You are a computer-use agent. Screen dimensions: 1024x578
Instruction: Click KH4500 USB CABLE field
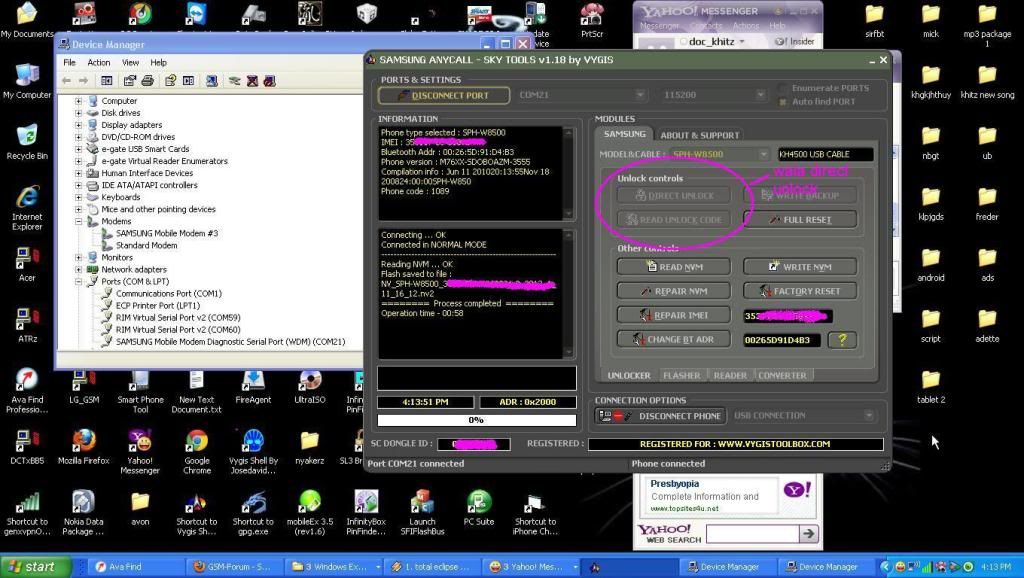click(825, 154)
